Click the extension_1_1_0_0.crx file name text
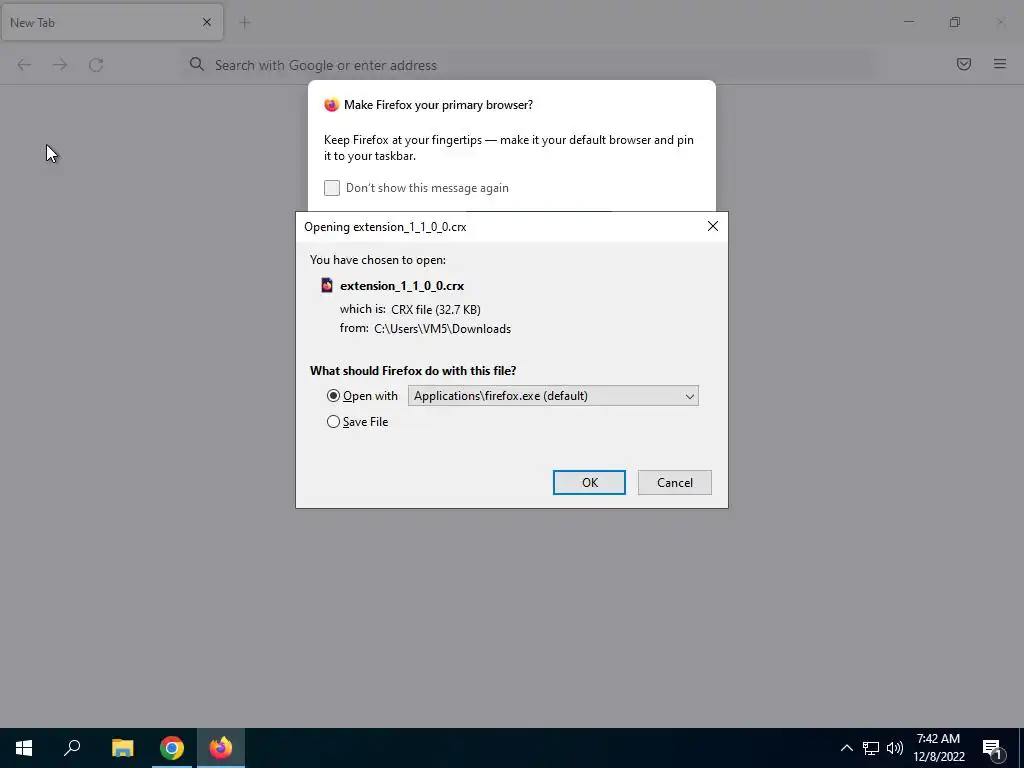 (x=402, y=286)
